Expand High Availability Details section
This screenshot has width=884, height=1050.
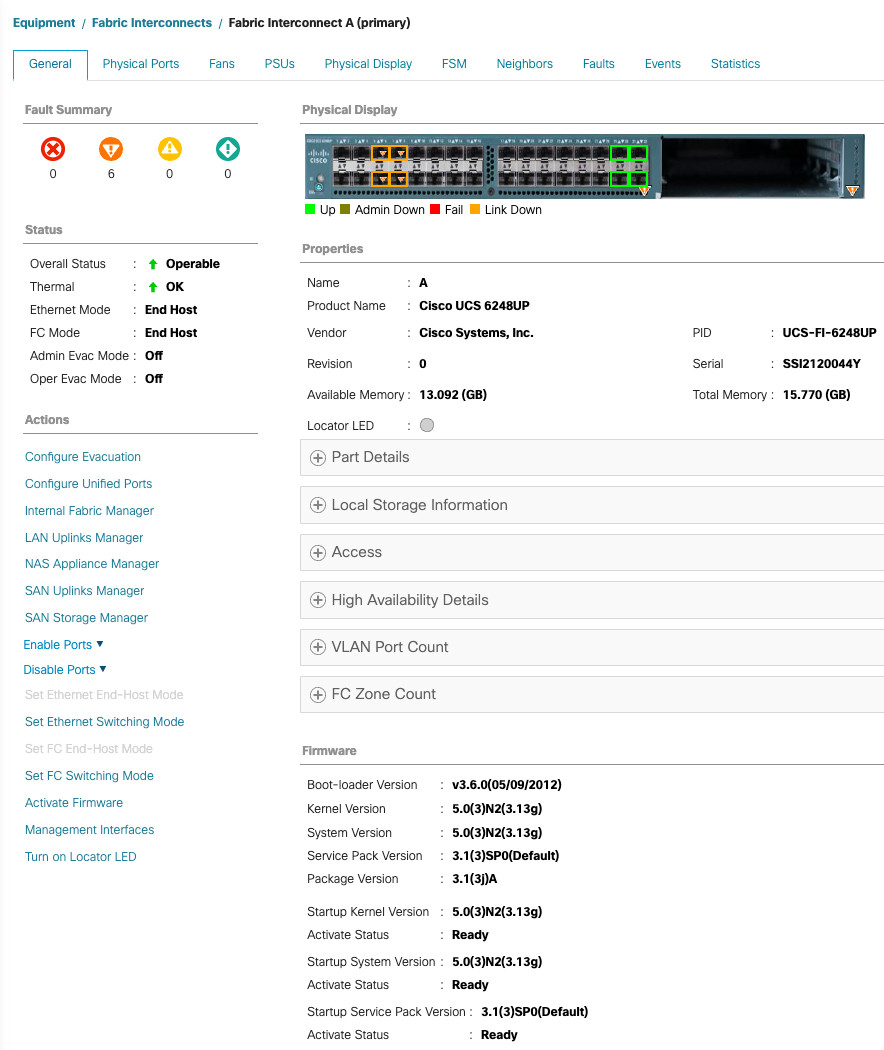(x=317, y=600)
